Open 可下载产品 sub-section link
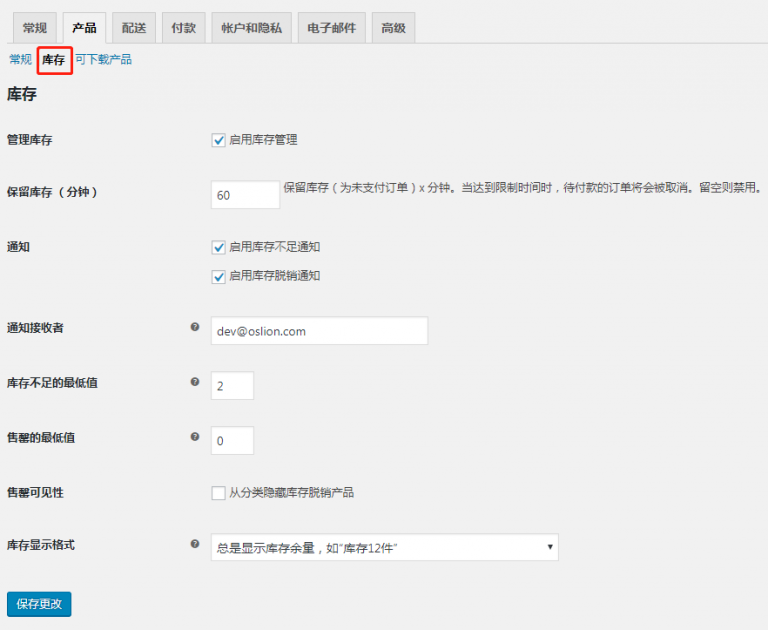Screen dimensions: 768x630 click(x=103, y=60)
